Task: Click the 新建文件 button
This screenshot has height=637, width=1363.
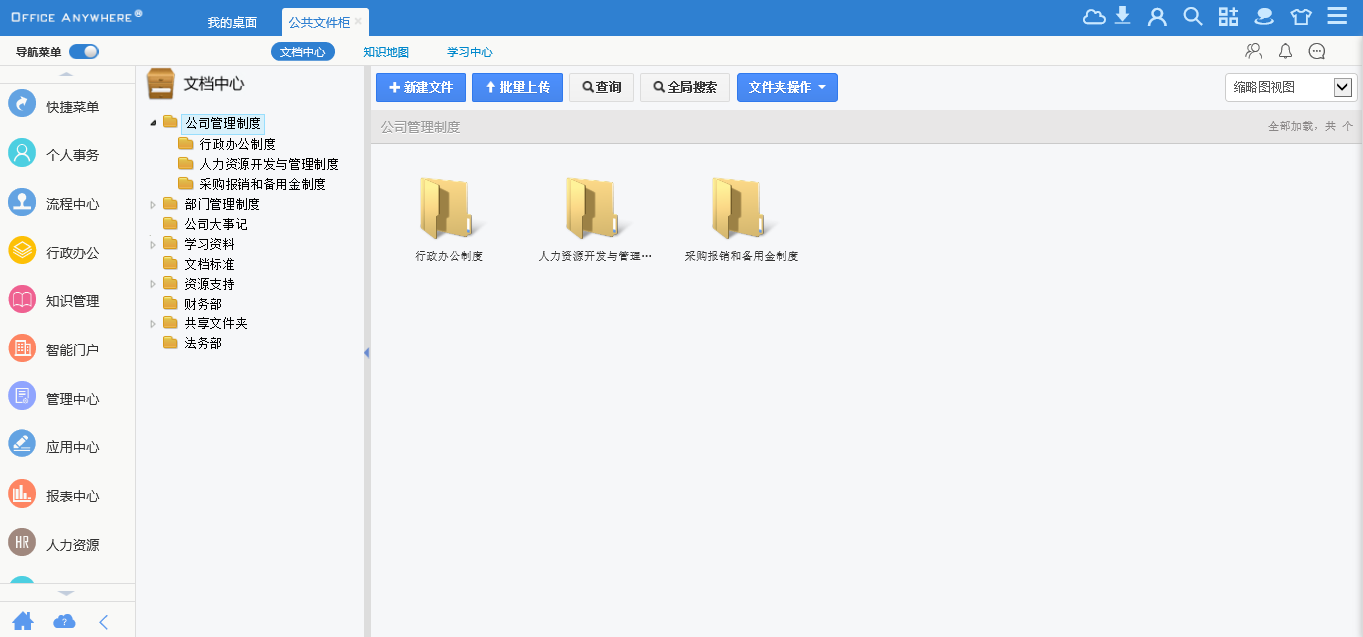Action: 421,88
